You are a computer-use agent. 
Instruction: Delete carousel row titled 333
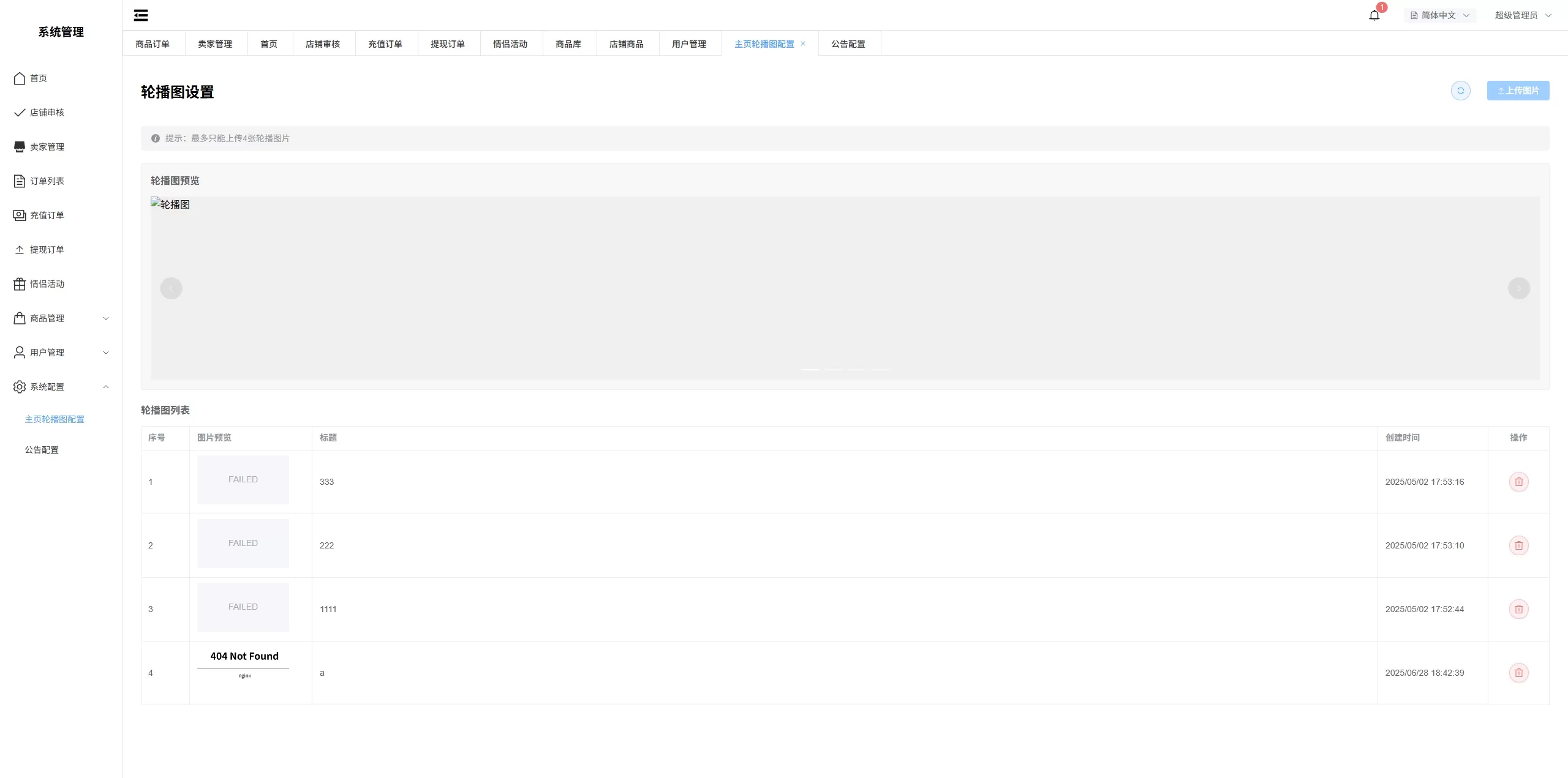[1518, 482]
